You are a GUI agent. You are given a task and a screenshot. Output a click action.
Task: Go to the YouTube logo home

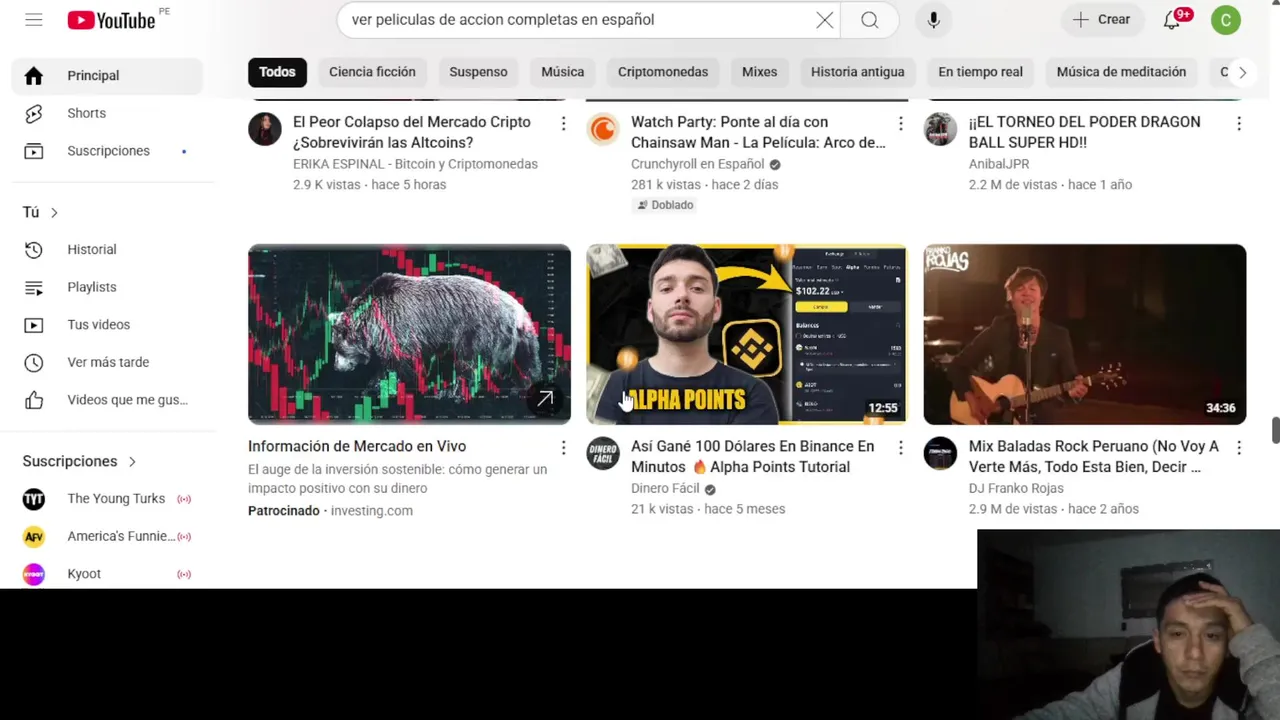click(111, 20)
